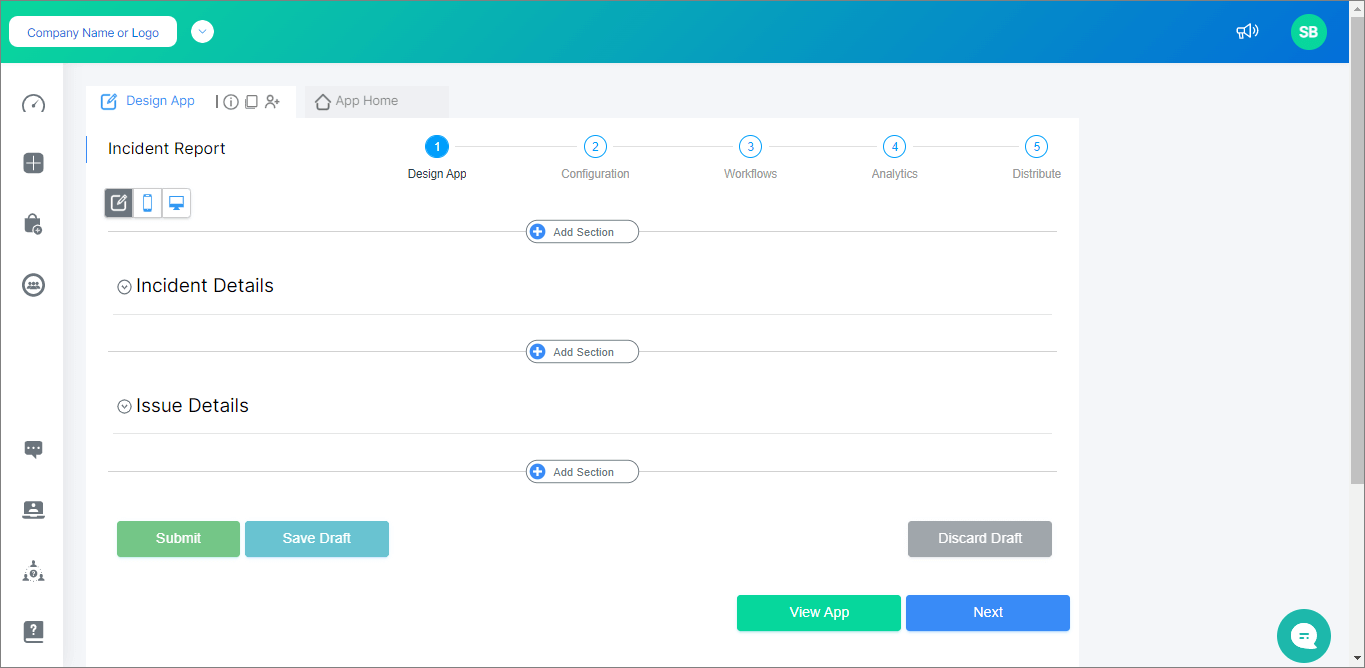The width and height of the screenshot is (1365, 668).
Task: Open the chevron dropdown next to Company Name
Action: (202, 31)
